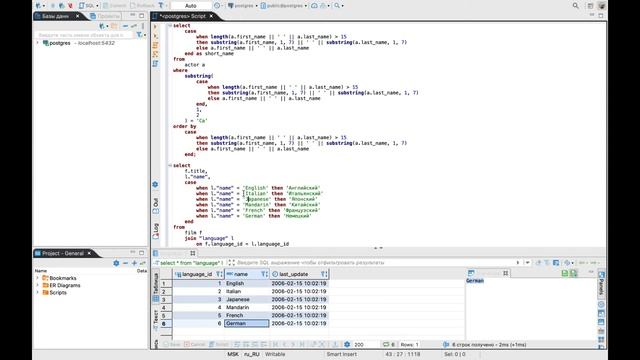Expand the Scripts folder
Viewport: 640px width, 360px height.
(38, 293)
